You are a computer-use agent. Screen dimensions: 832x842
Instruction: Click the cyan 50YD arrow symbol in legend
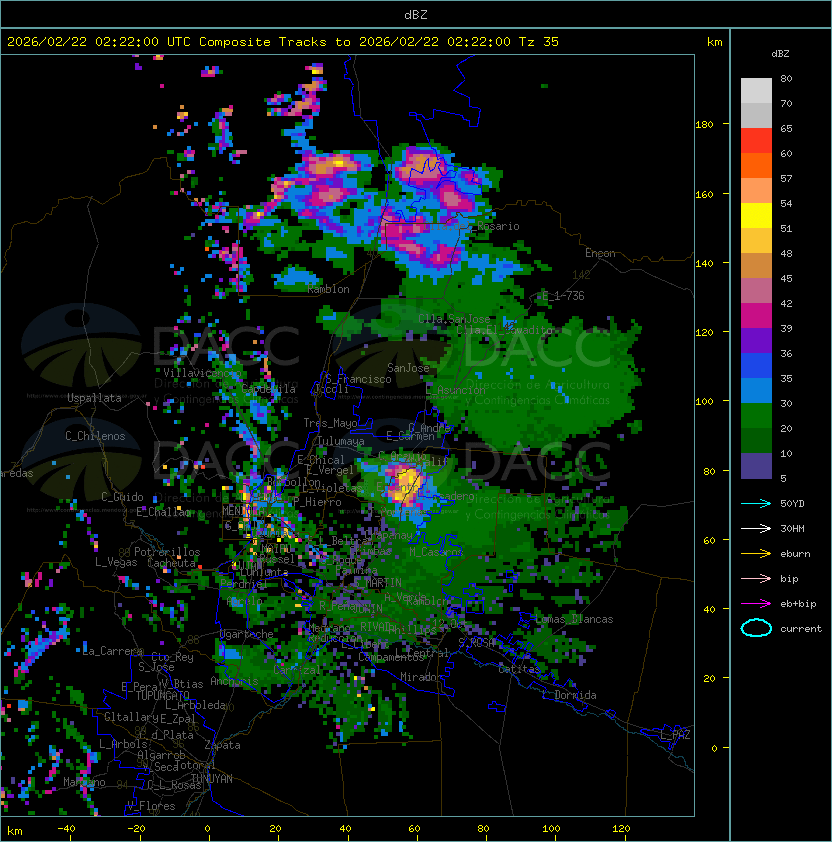pos(756,504)
